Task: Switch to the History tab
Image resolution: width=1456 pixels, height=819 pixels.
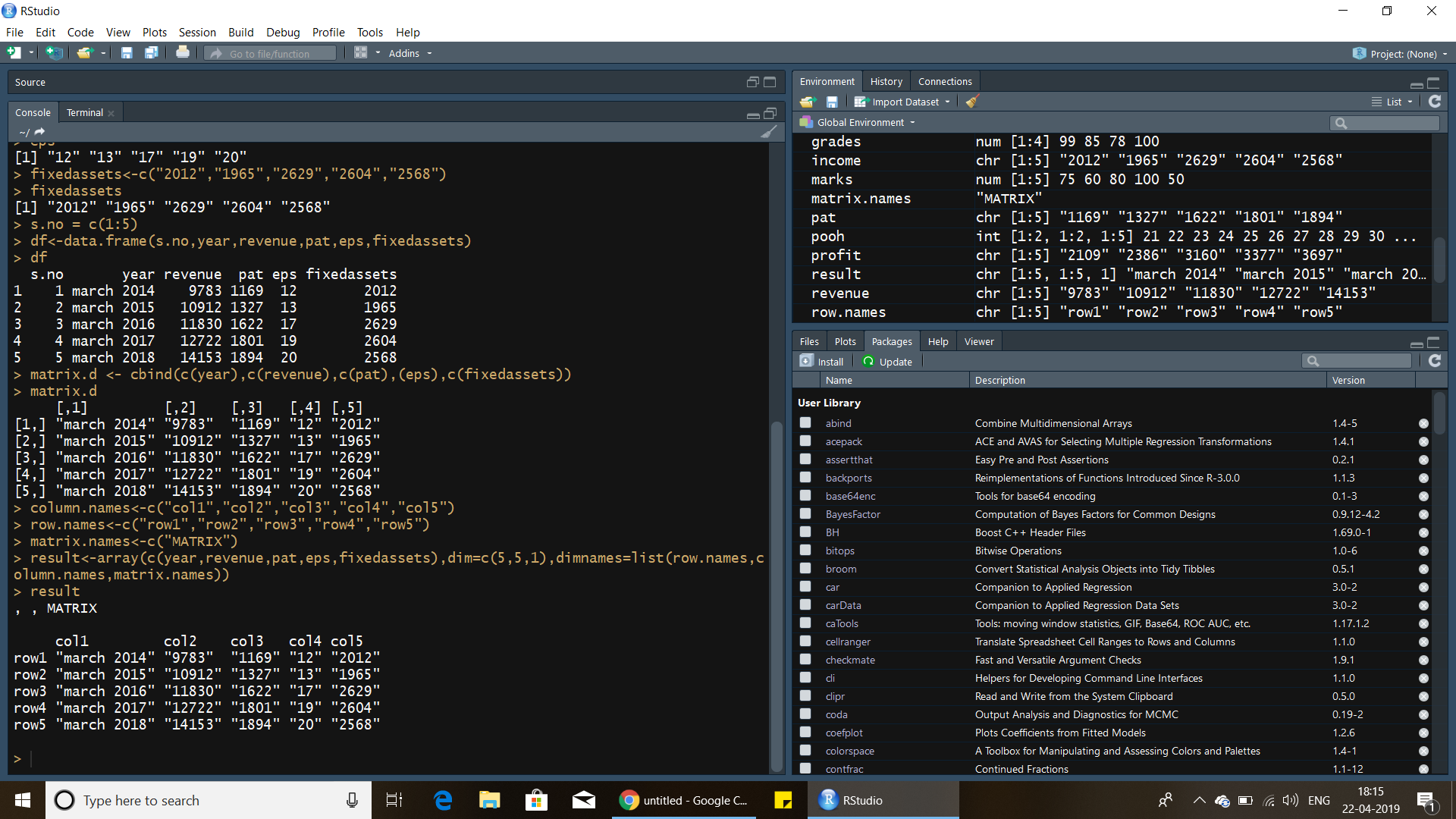Action: (886, 81)
